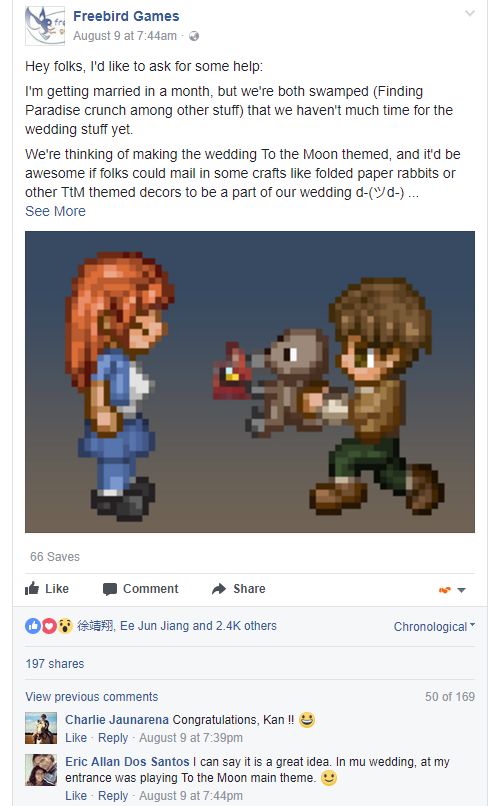The width and height of the screenshot is (500, 806).
Task: Open Eric Allan Dos Santos's avatar
Action: tap(41, 770)
